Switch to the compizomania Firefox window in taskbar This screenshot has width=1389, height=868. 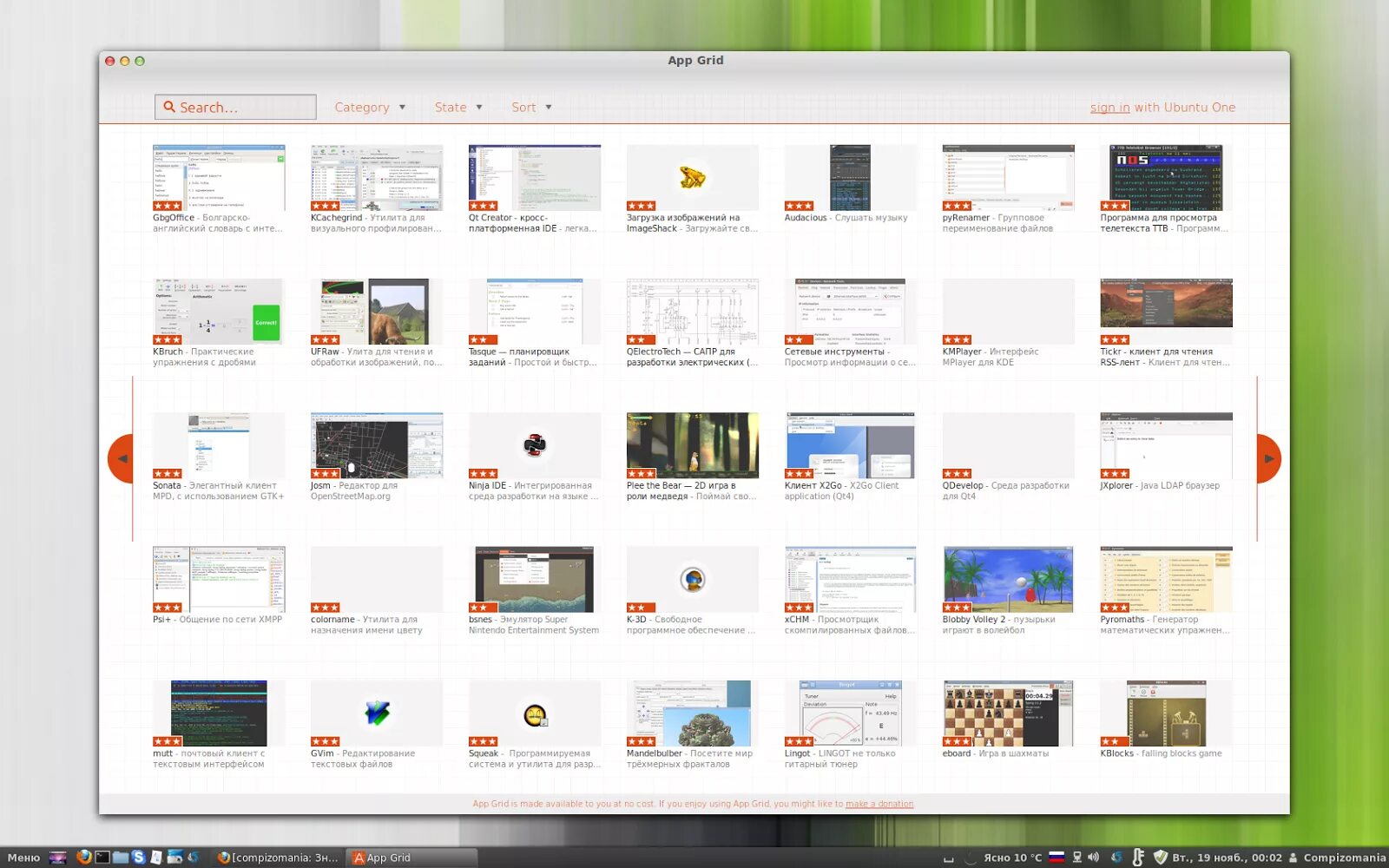click(x=278, y=858)
